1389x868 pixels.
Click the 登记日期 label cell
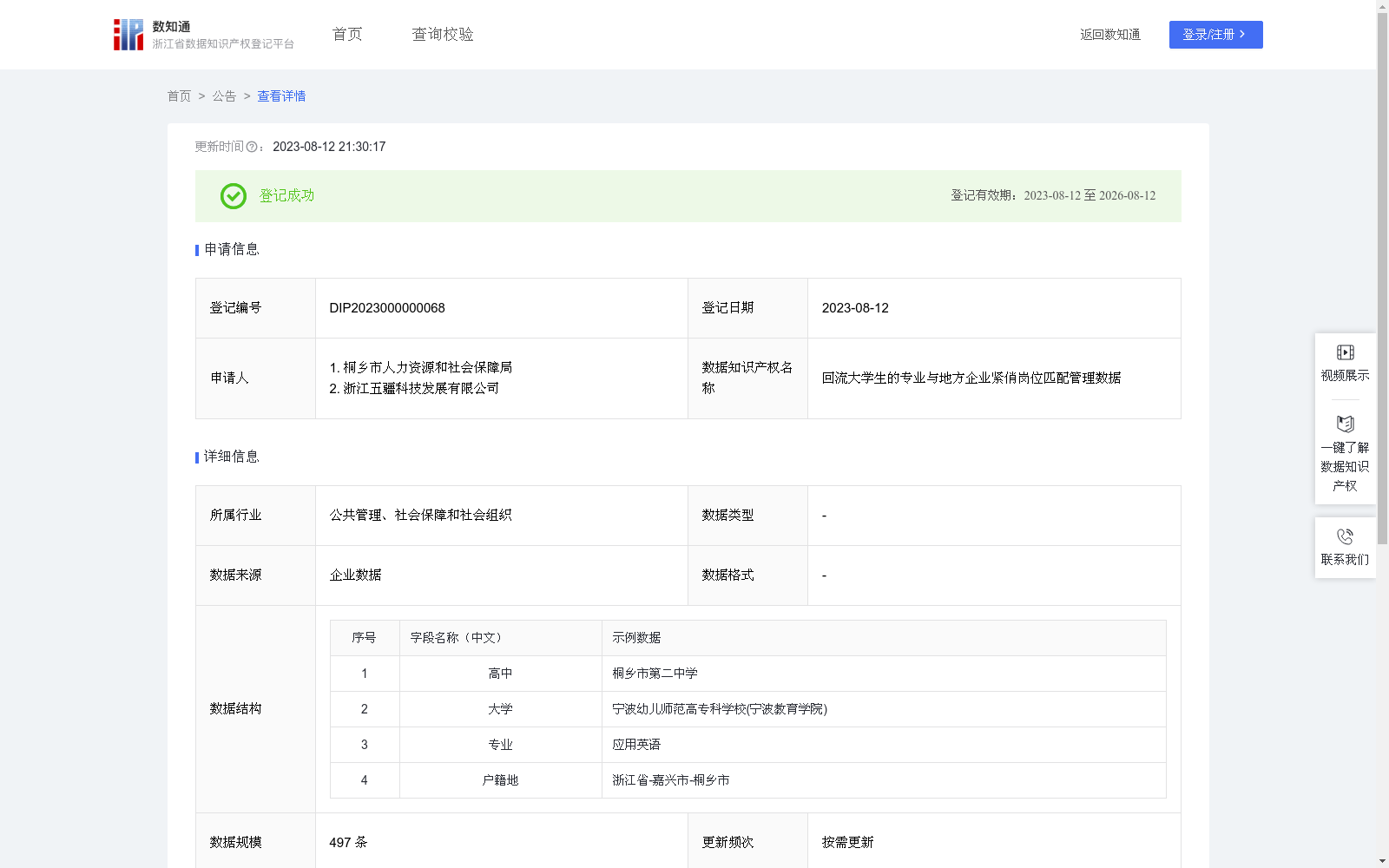pos(747,308)
